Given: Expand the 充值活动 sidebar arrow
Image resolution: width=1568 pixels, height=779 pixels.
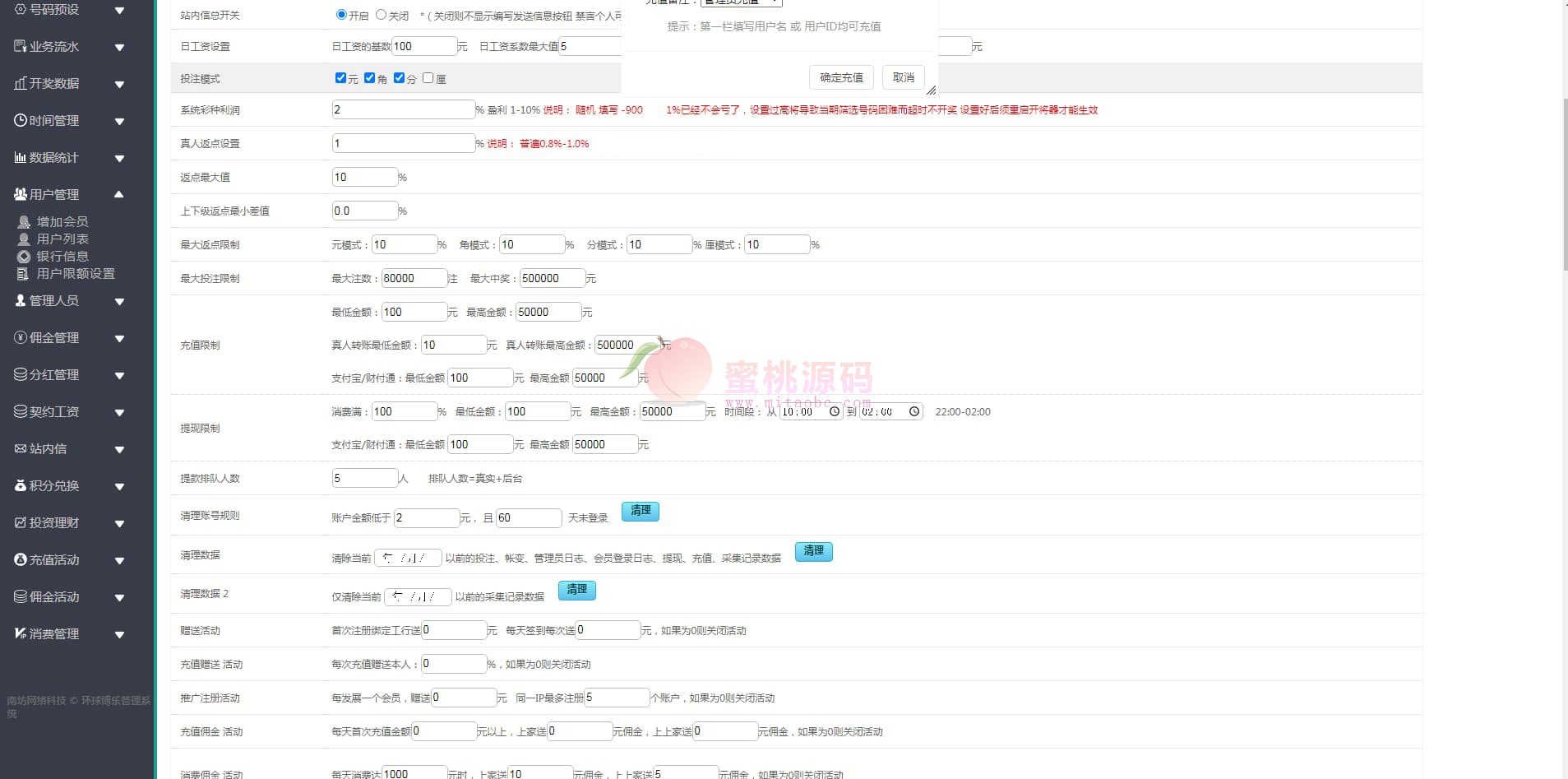Looking at the screenshot, I should pos(119,560).
